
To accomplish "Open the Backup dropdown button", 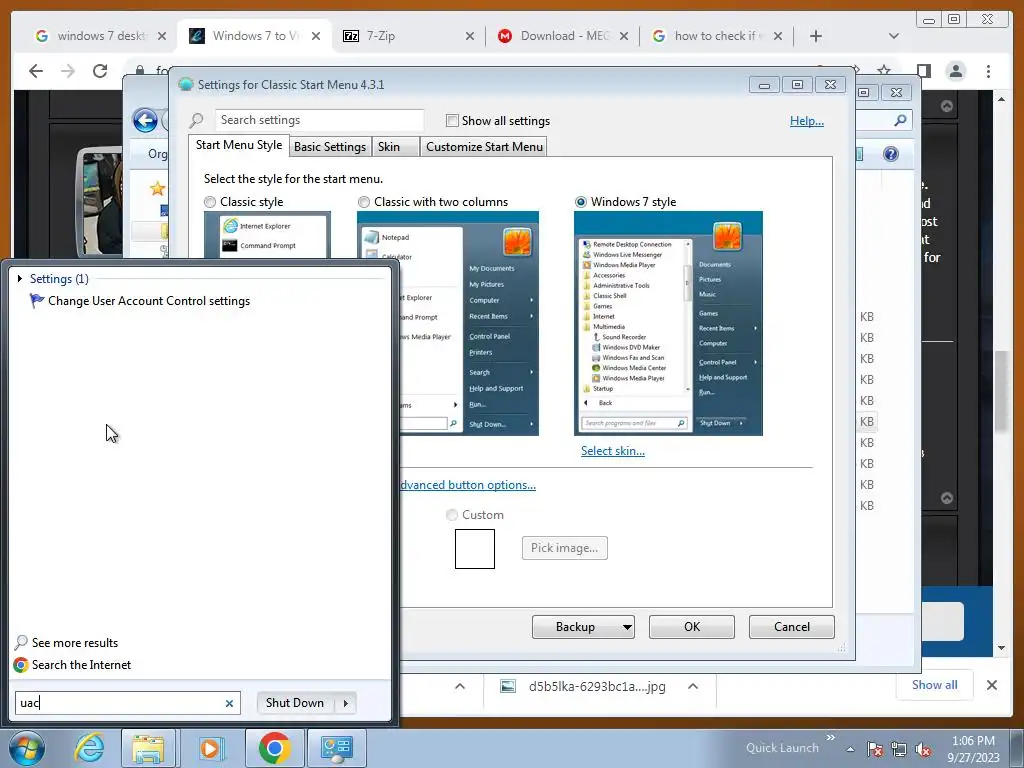I will pyautogui.click(x=583, y=627).
